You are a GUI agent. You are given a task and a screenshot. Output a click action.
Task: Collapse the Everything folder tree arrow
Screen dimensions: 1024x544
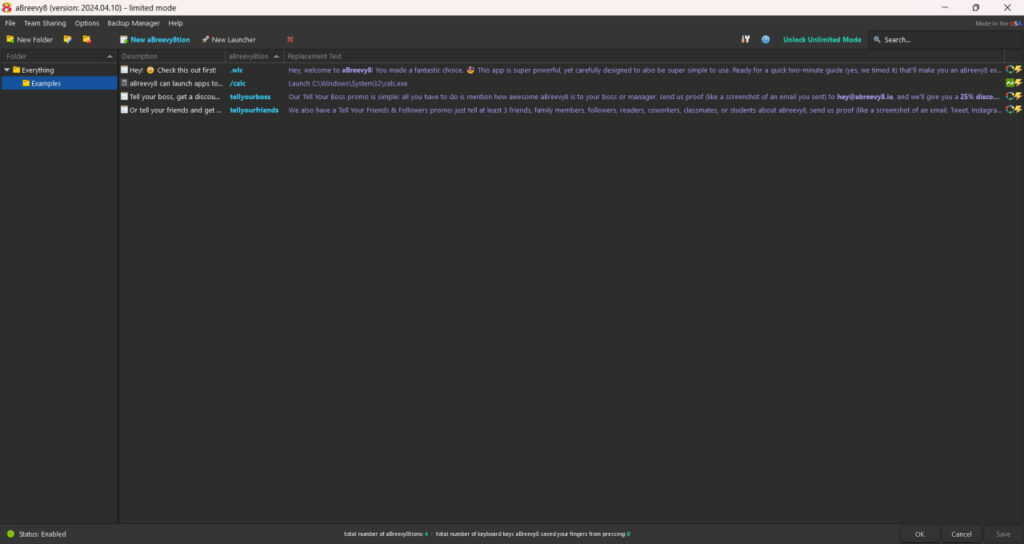[x=7, y=70]
